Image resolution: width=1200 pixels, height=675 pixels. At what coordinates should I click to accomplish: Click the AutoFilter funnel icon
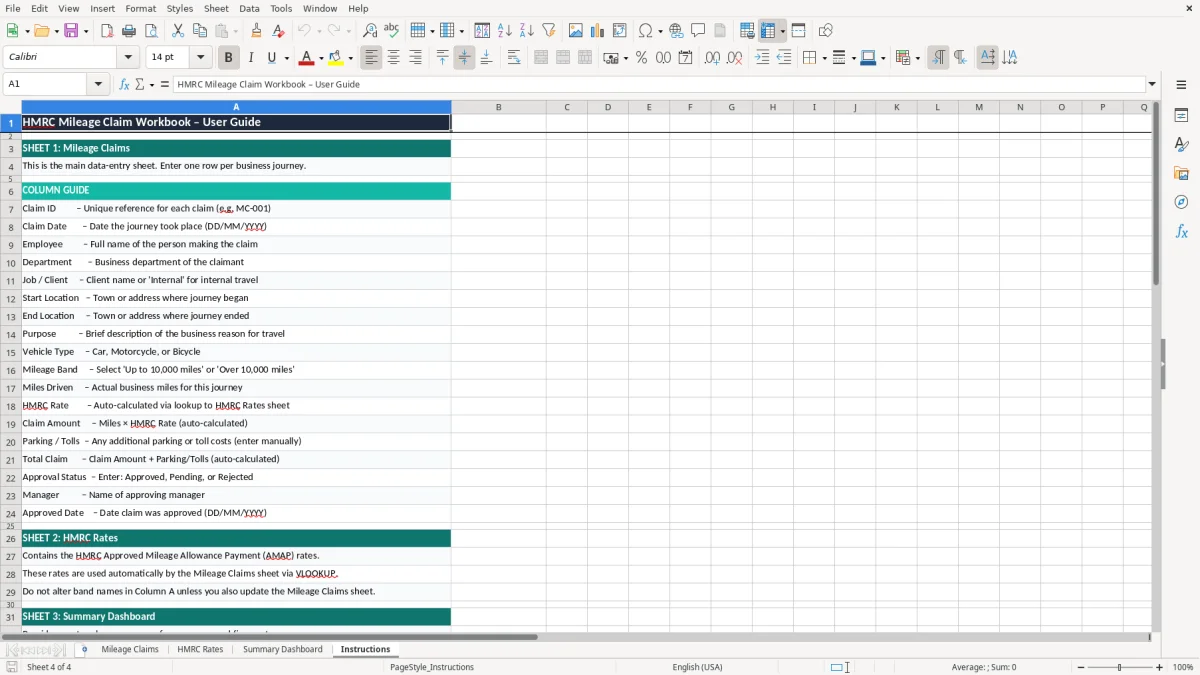click(x=549, y=31)
